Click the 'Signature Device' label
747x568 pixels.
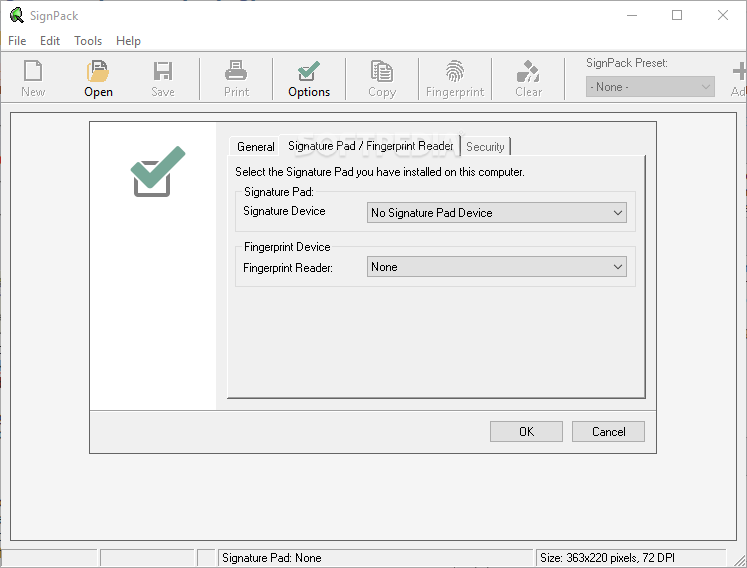pos(284,211)
